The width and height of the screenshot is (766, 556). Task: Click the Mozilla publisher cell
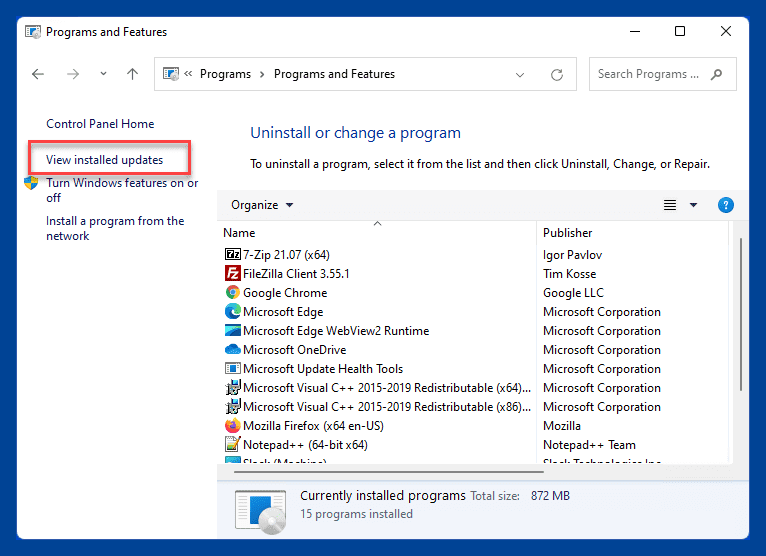pos(562,426)
